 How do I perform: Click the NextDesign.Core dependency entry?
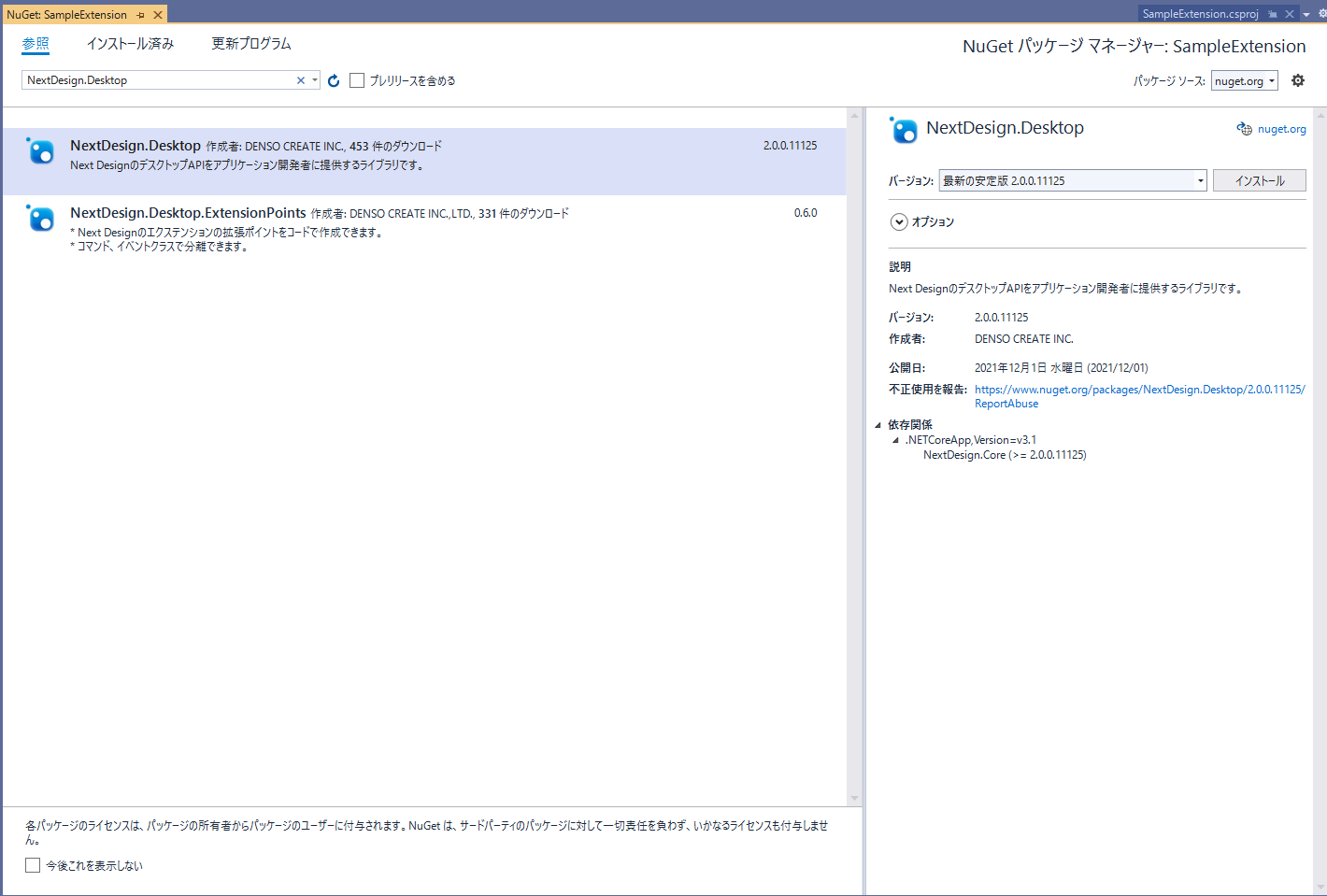1005,455
